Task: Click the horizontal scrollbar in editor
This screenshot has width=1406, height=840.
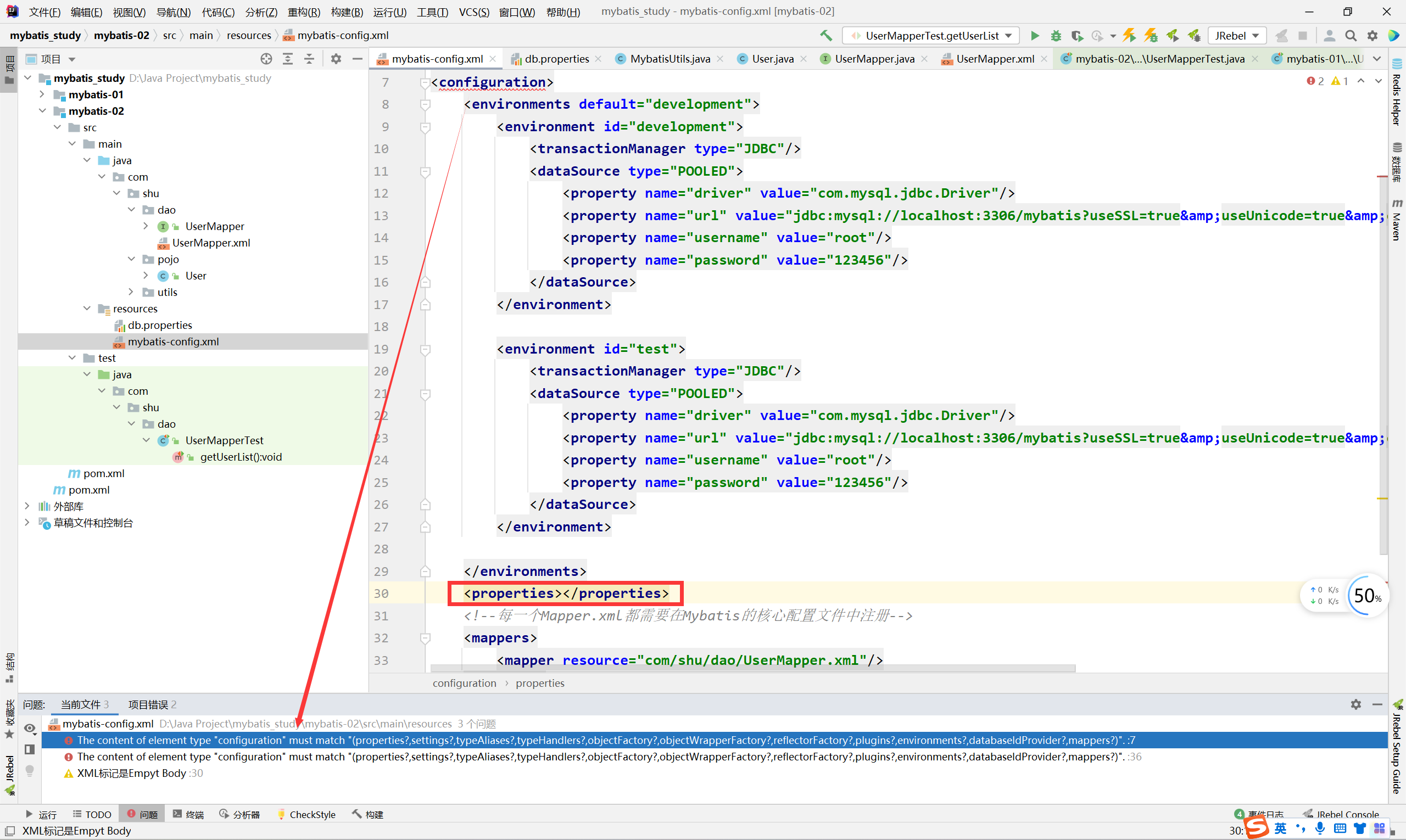Action: point(752,669)
